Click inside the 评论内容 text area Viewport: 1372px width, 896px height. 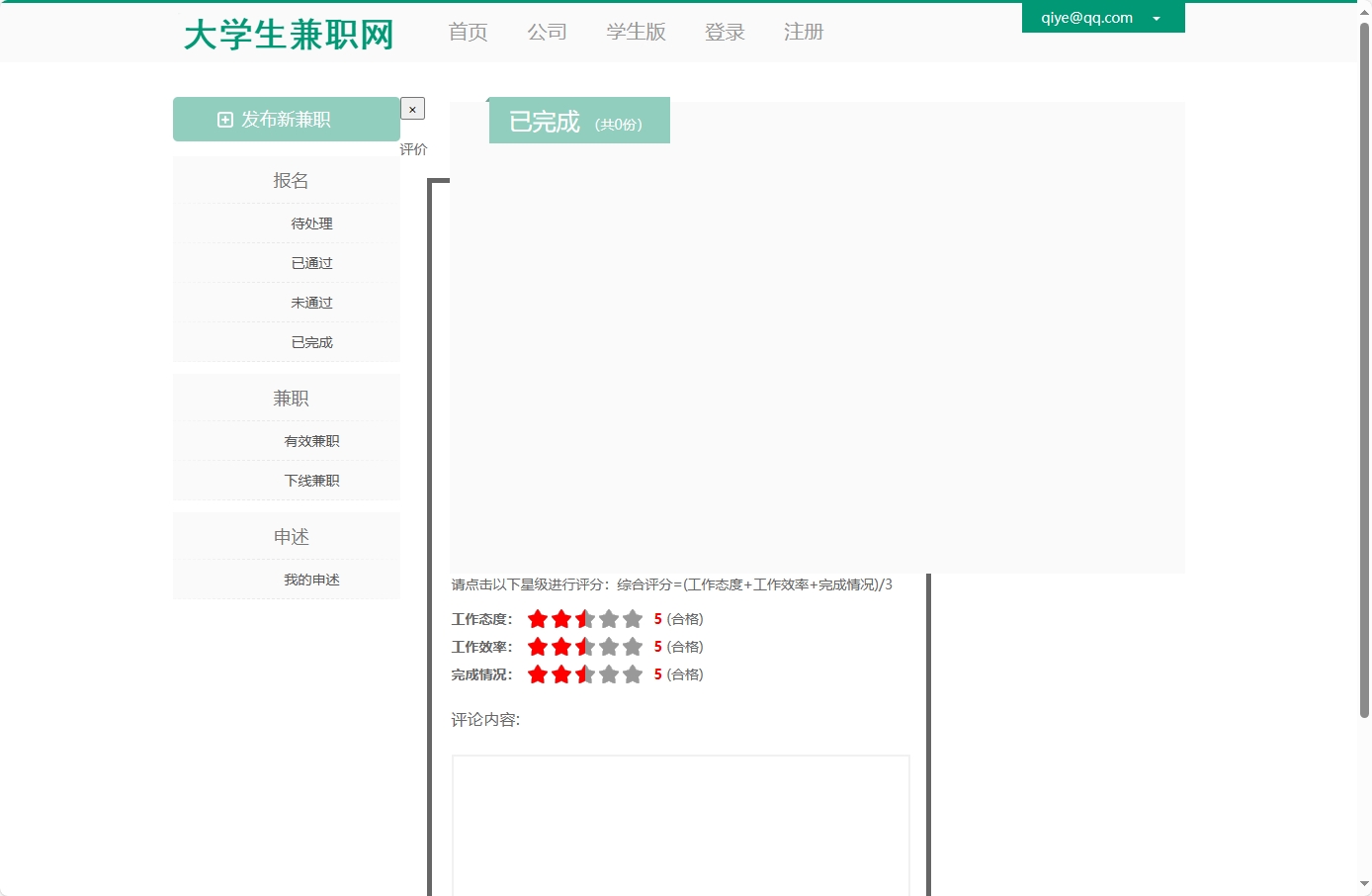click(x=680, y=826)
